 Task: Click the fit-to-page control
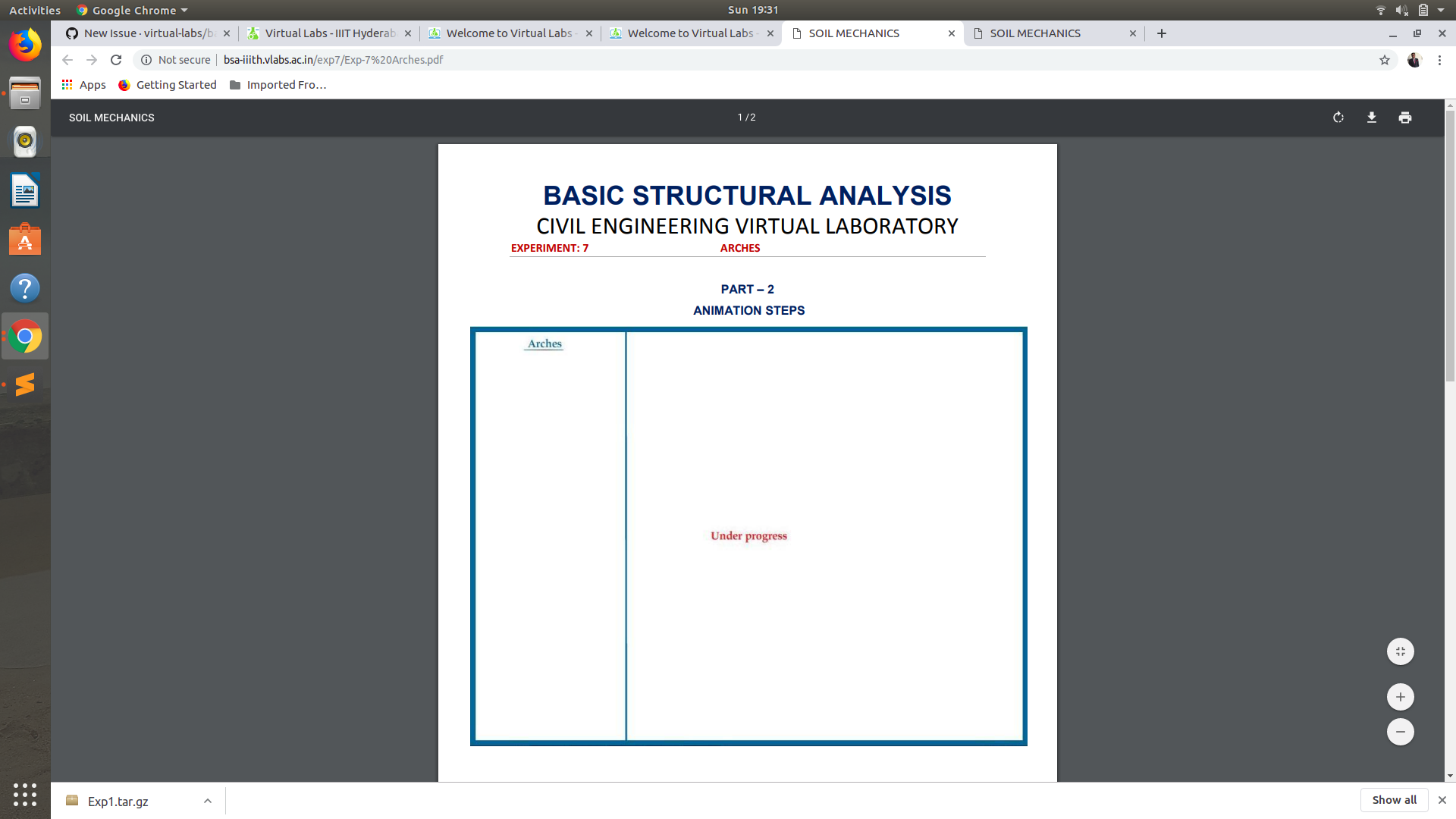[x=1400, y=651]
